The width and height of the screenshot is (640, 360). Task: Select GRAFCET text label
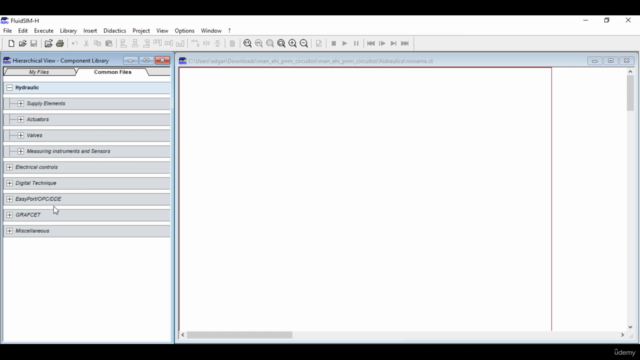click(x=28, y=215)
